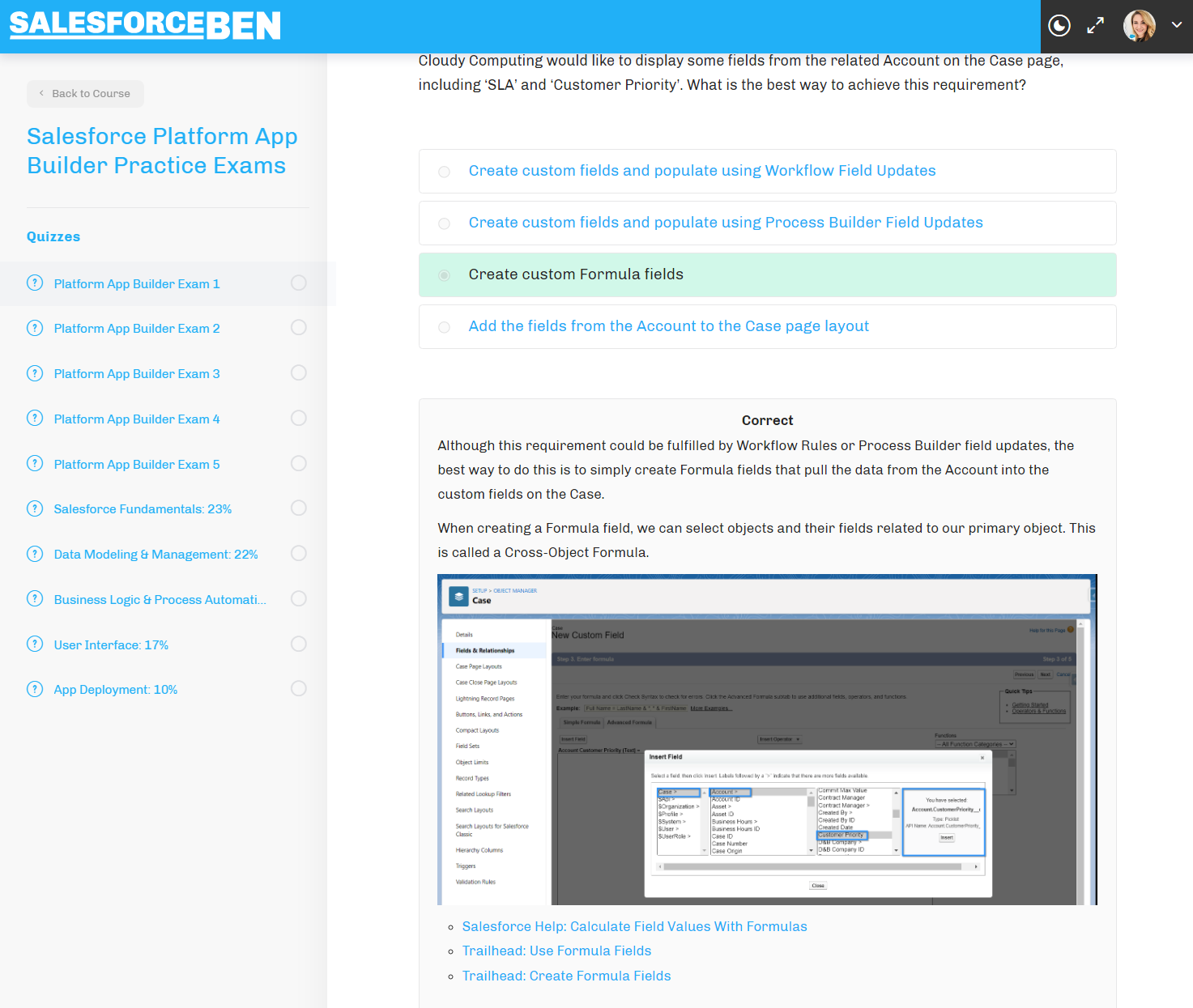1193x1008 pixels.
Task: Toggle completion circle for Platform App Builder Exam 3
Action: tap(299, 372)
